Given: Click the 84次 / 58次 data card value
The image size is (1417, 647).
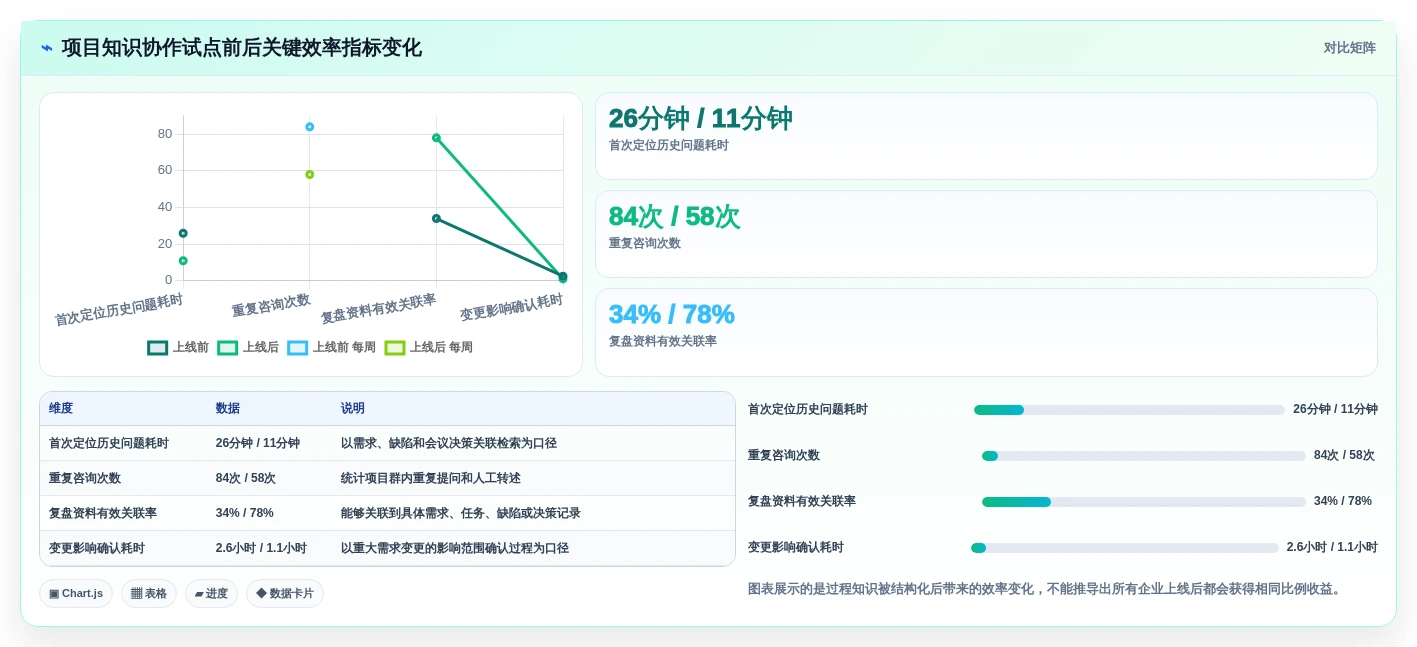Looking at the screenshot, I should pos(674,217).
